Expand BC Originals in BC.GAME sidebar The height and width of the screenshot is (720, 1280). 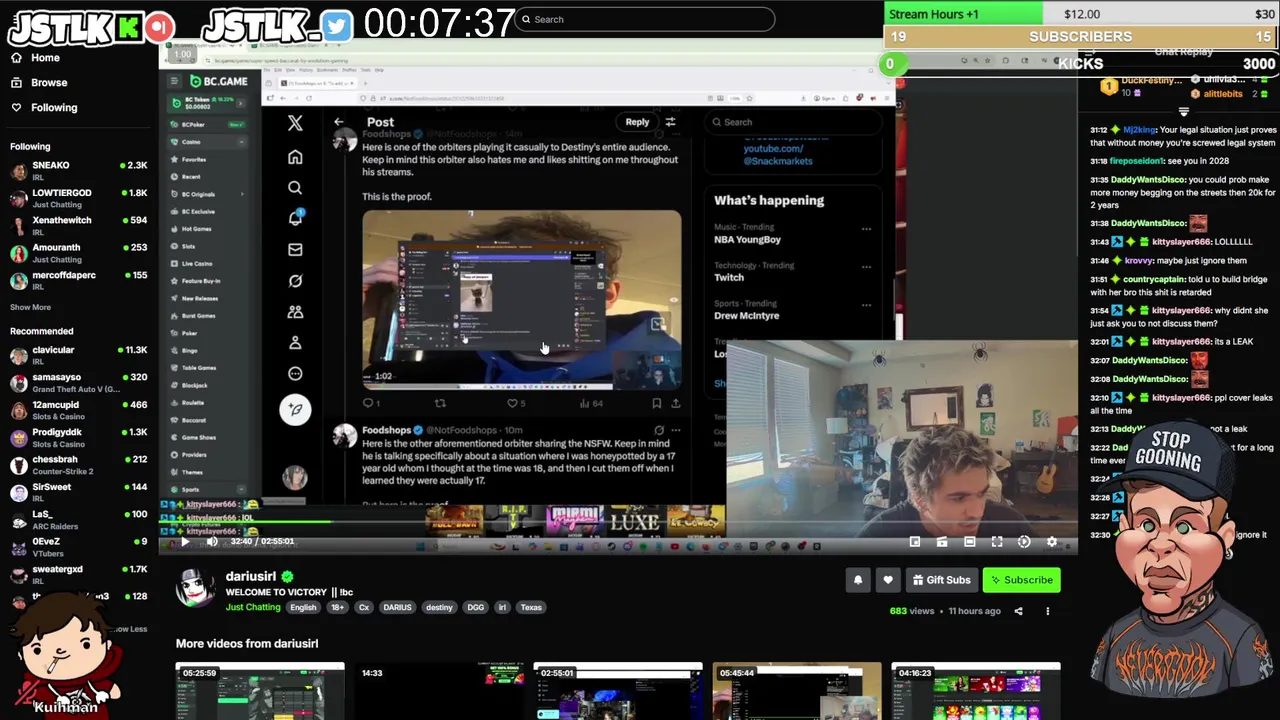point(241,194)
